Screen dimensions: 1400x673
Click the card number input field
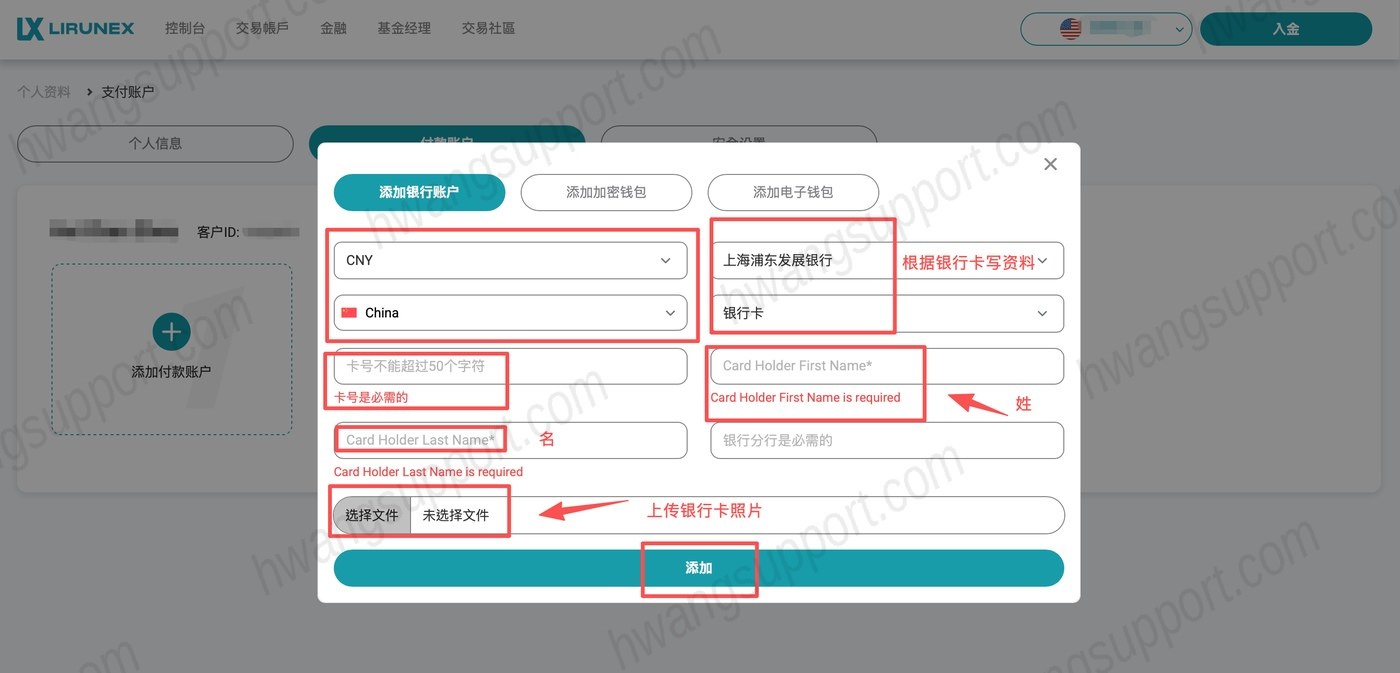tap(511, 366)
